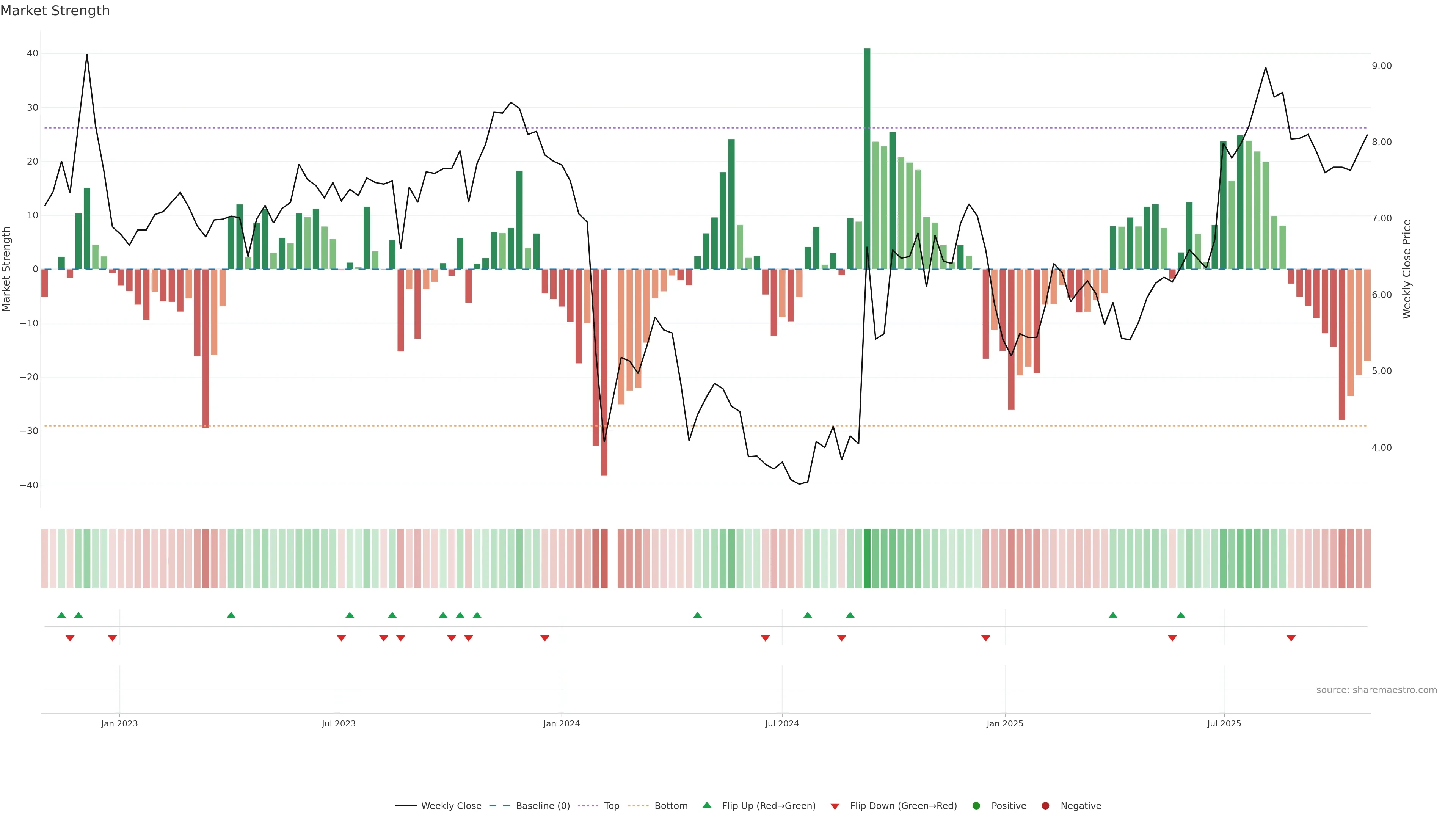Click the red Negative legend dot
The image size is (1456, 819).
click(x=1045, y=806)
